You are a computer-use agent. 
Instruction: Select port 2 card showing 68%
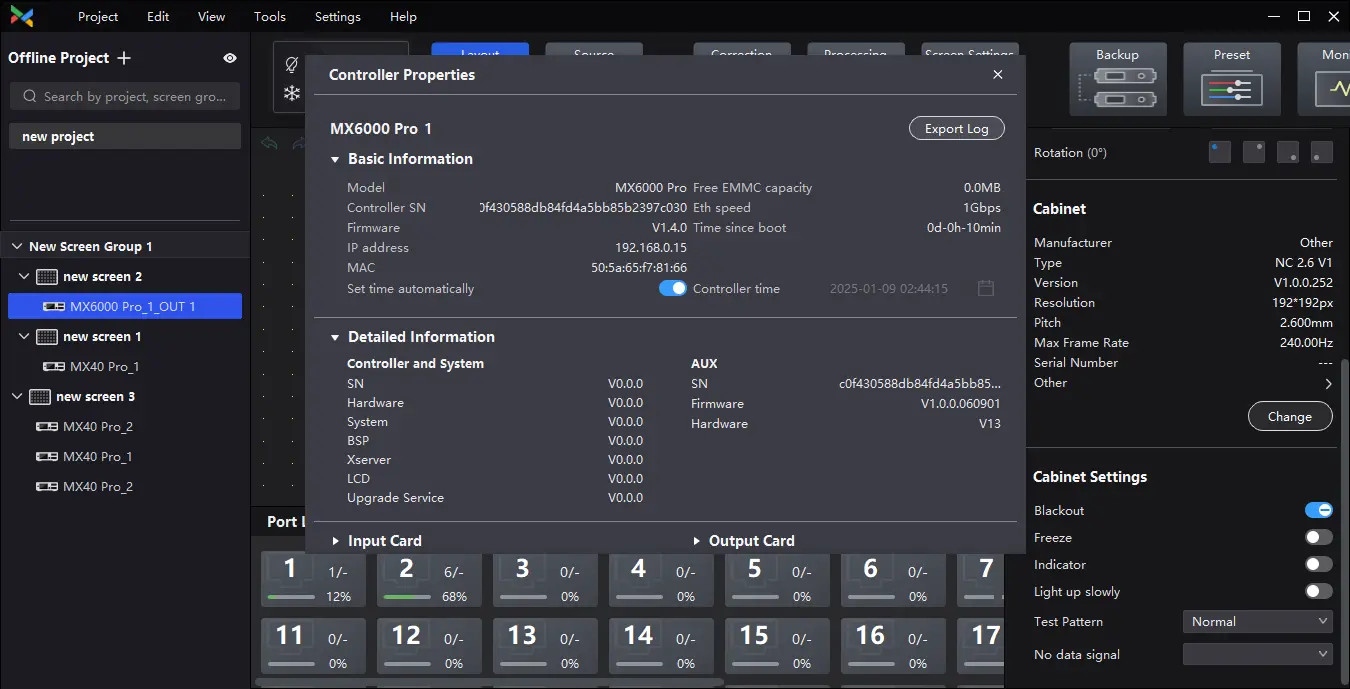tap(429, 579)
